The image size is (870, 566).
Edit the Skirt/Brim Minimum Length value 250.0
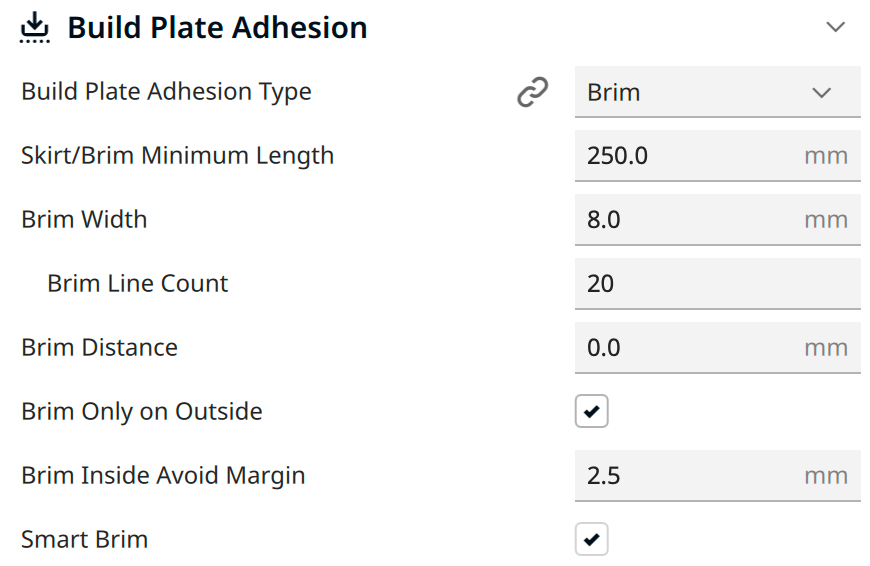pos(717,156)
